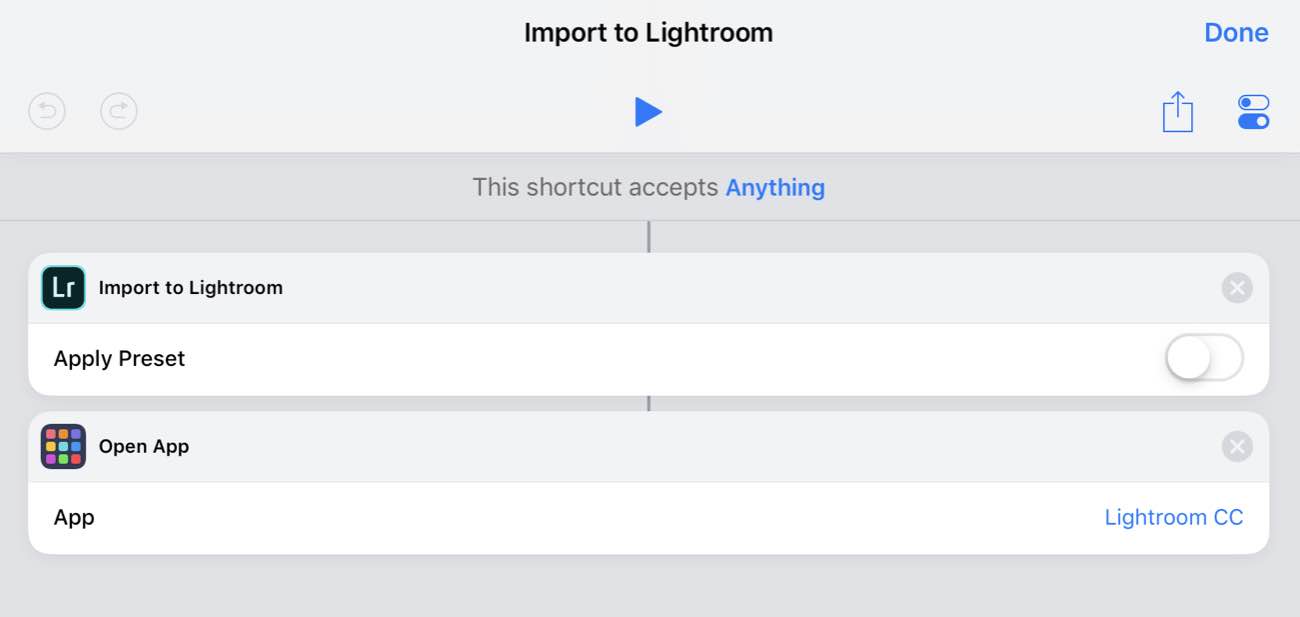Tap Done to finish editing

1236,32
